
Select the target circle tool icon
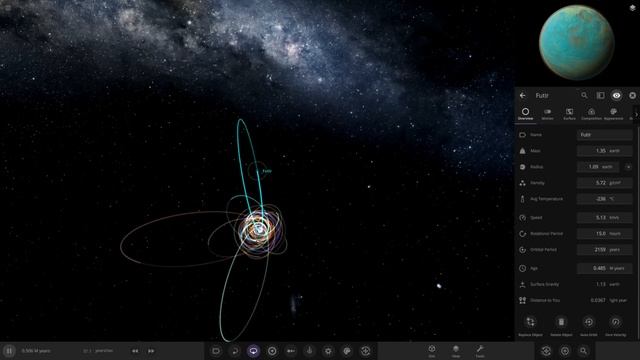pos(272,351)
